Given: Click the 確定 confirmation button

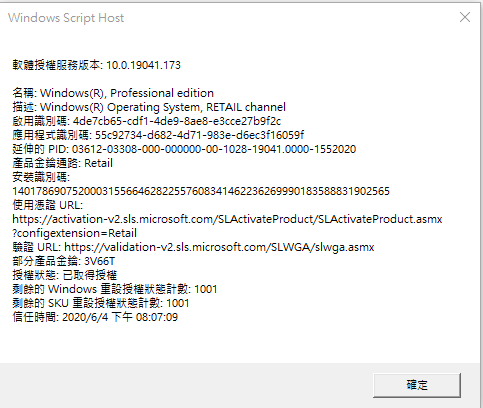Looking at the screenshot, I should 417,385.
